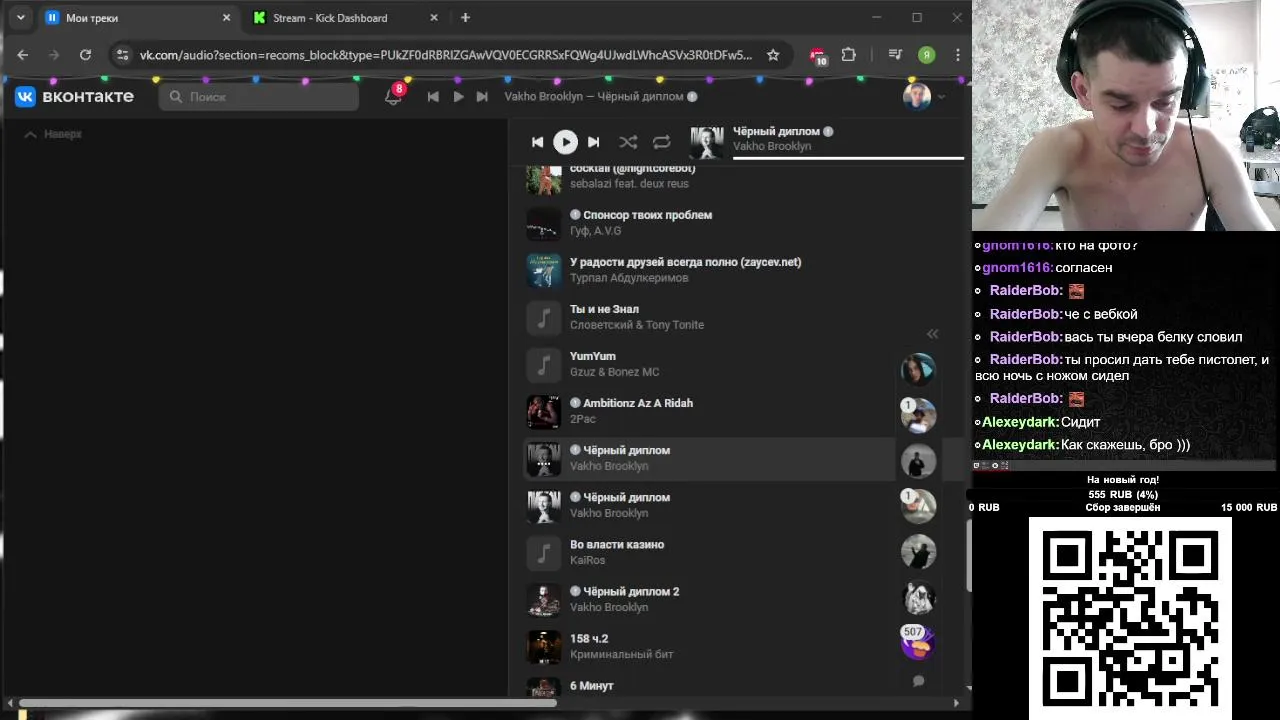Switch to the Stream - Kick Dashboard tab

coord(346,18)
